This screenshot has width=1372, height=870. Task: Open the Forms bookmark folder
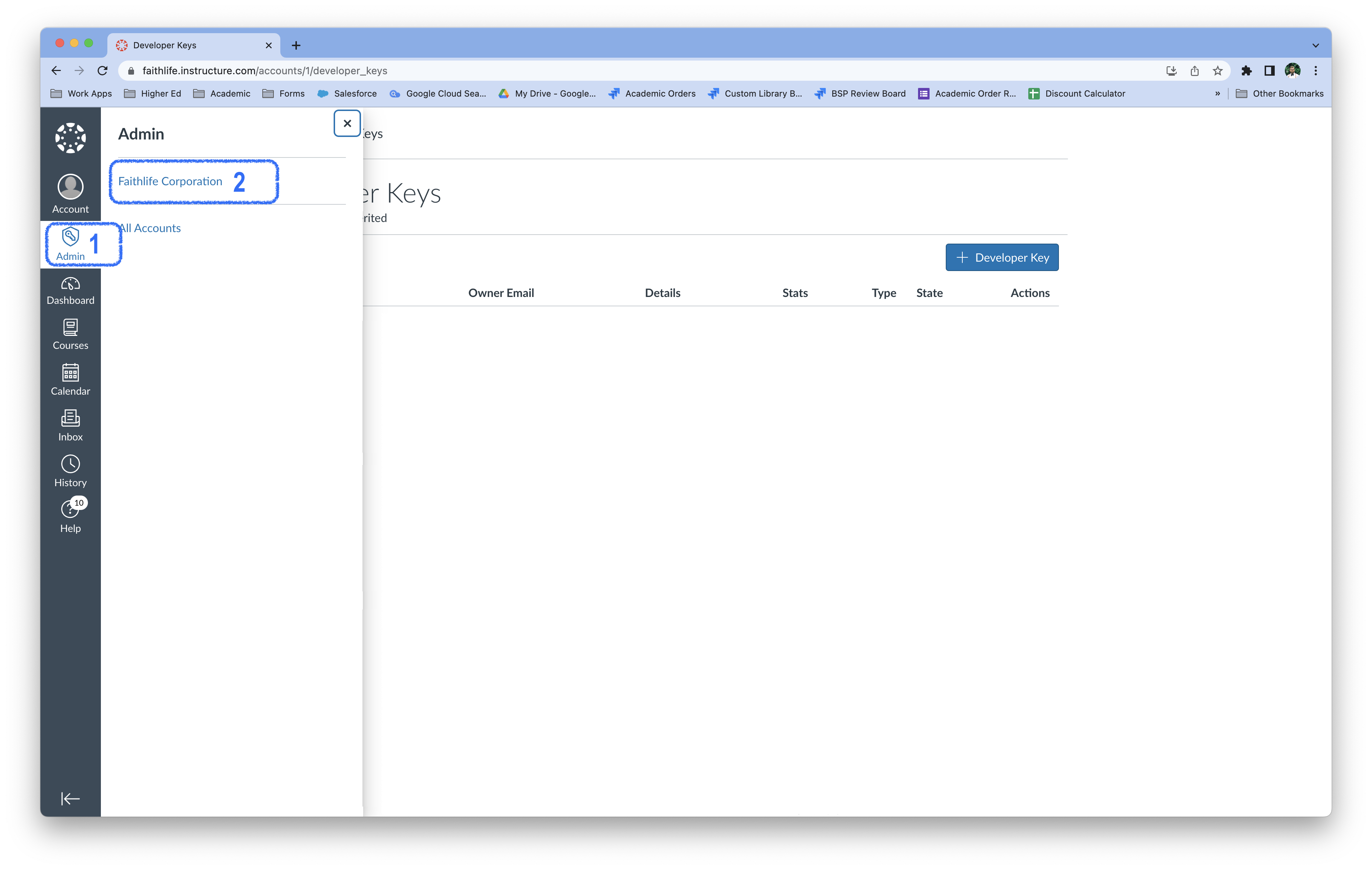pyautogui.click(x=283, y=93)
